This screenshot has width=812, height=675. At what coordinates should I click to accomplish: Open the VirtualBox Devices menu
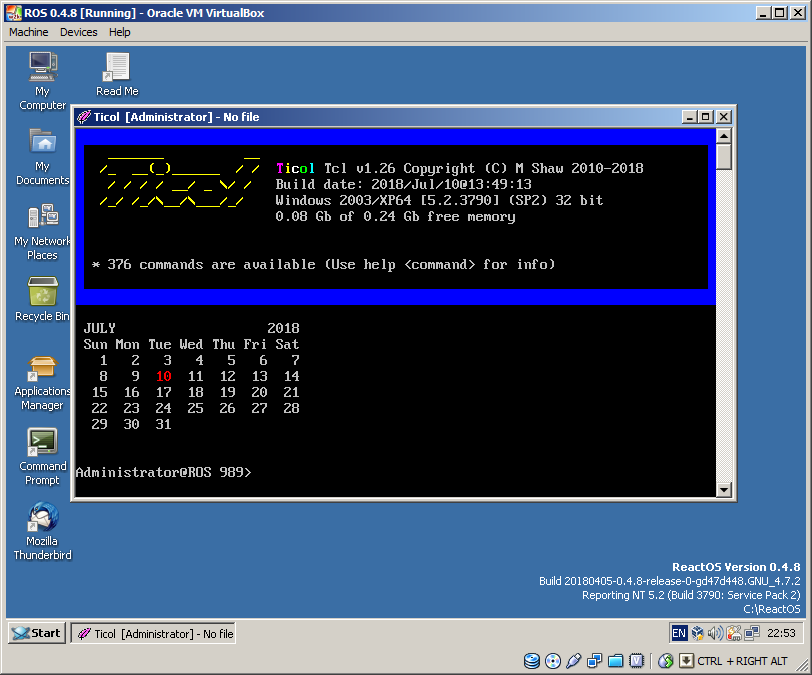[79, 32]
